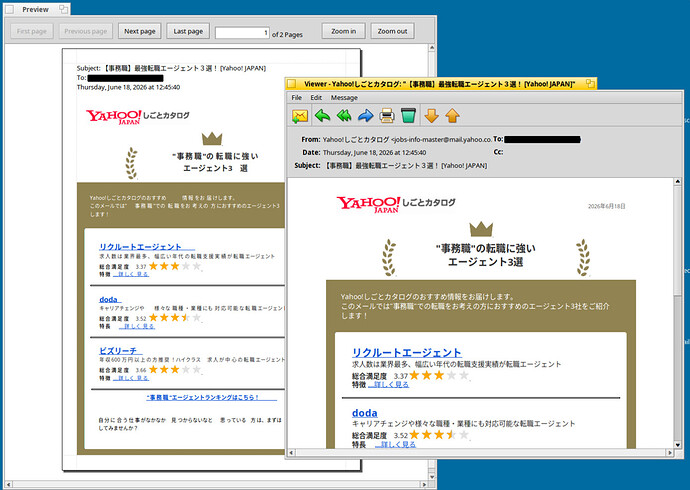Go to next message with the orange down arrow

pos(431,116)
